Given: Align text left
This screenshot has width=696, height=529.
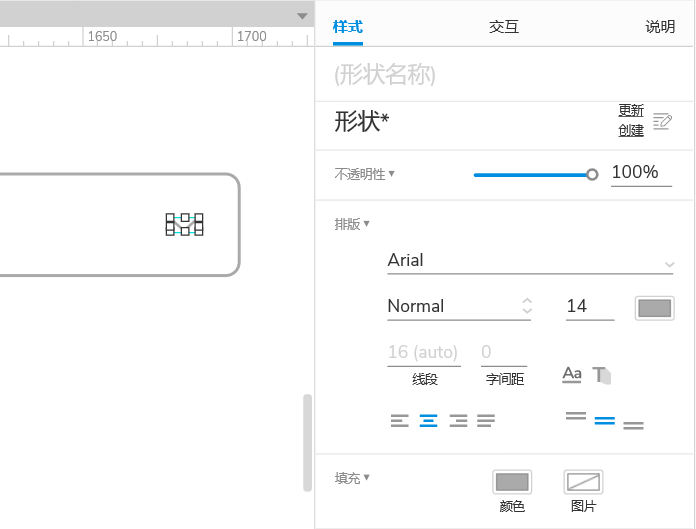Looking at the screenshot, I should (399, 420).
